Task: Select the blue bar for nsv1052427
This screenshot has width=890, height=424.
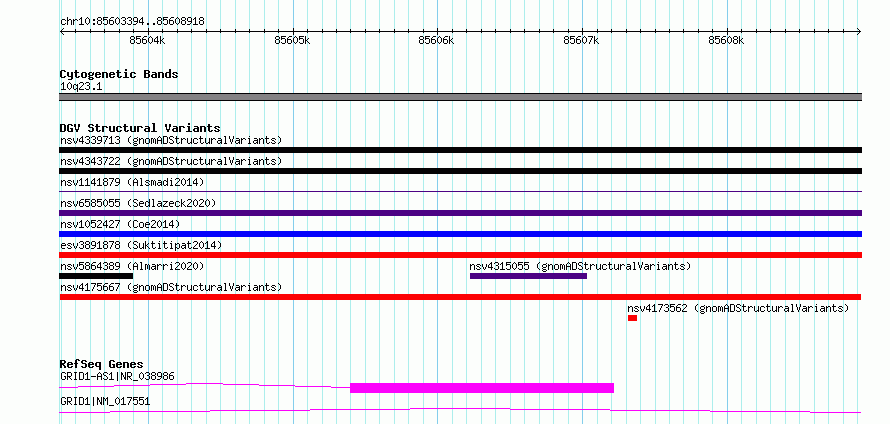Action: click(x=460, y=234)
